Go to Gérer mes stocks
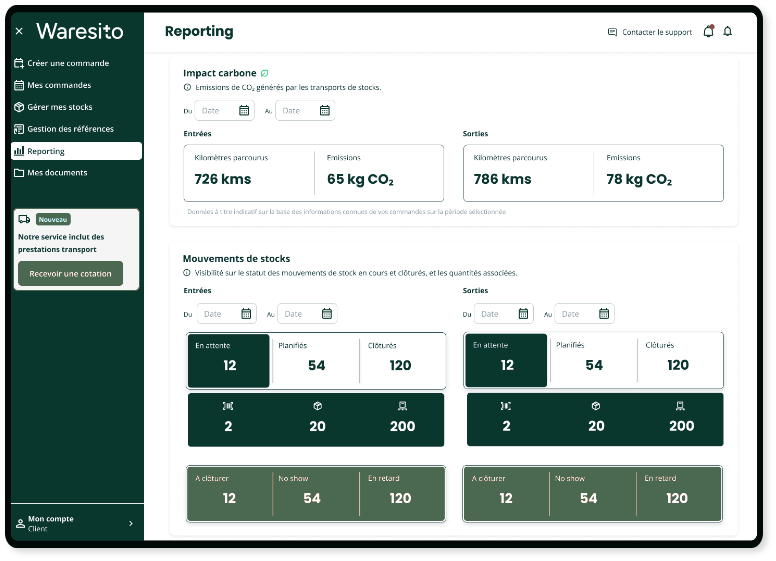Viewport: 776px width, 561px height. click(60, 107)
